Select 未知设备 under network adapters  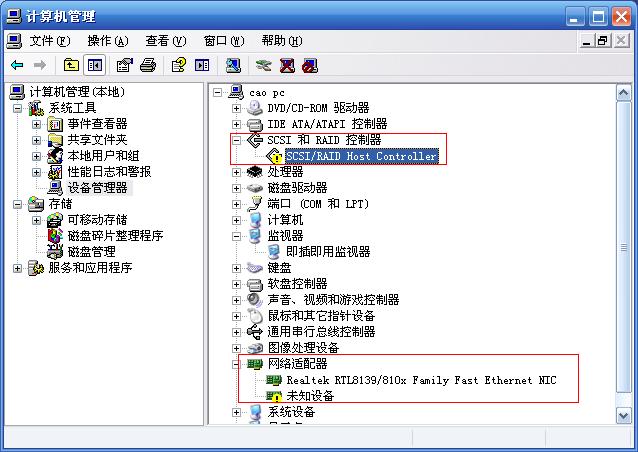click(310, 395)
